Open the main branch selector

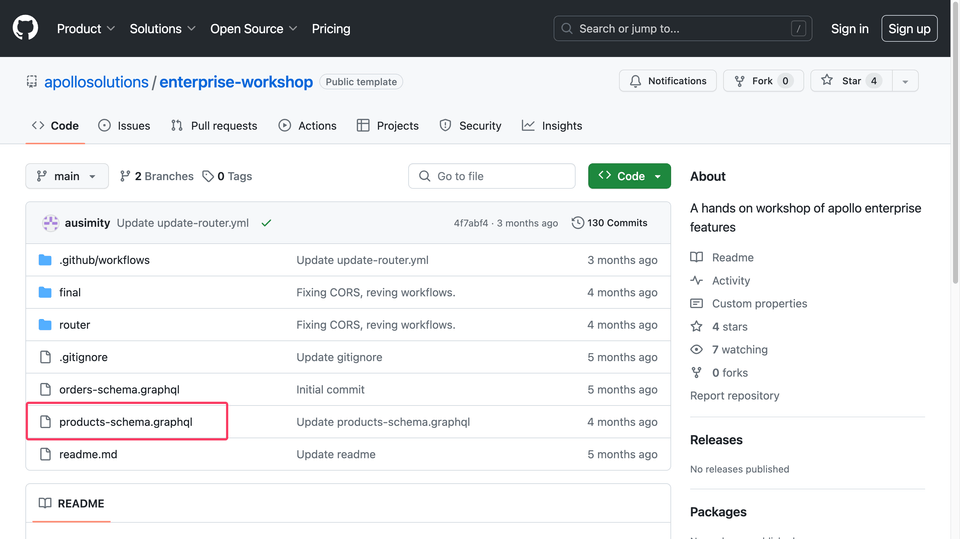[67, 176]
